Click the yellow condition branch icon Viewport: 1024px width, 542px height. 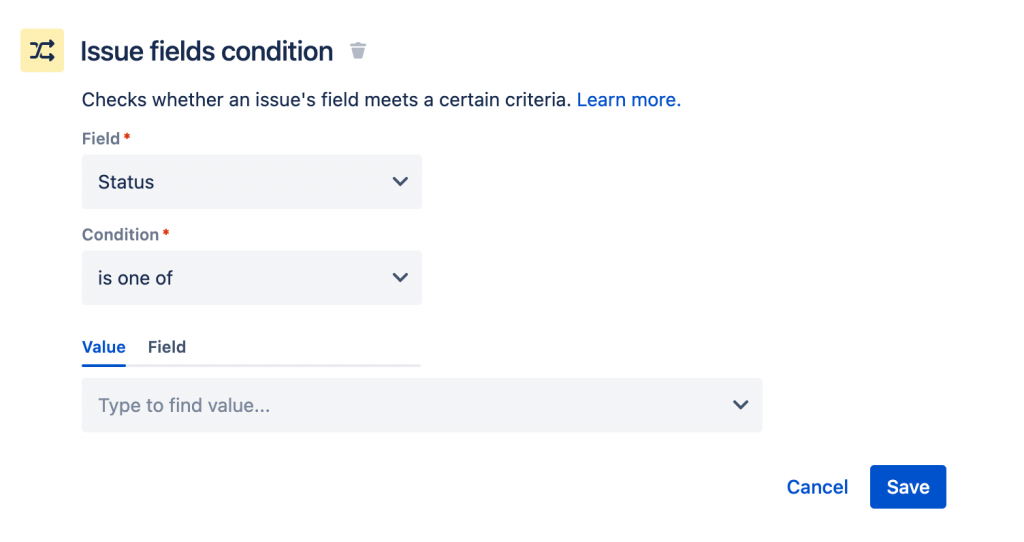[x=42, y=51]
